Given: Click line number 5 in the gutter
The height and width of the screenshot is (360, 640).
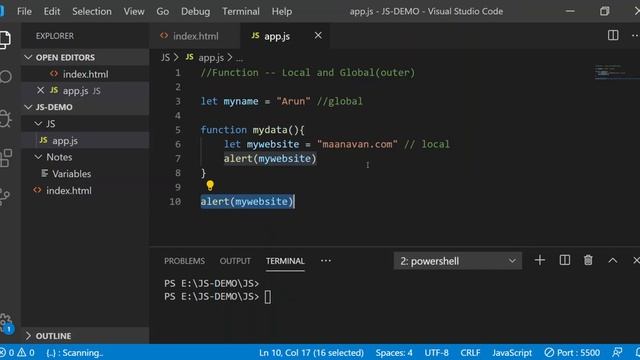Looking at the screenshot, I should [x=178, y=130].
